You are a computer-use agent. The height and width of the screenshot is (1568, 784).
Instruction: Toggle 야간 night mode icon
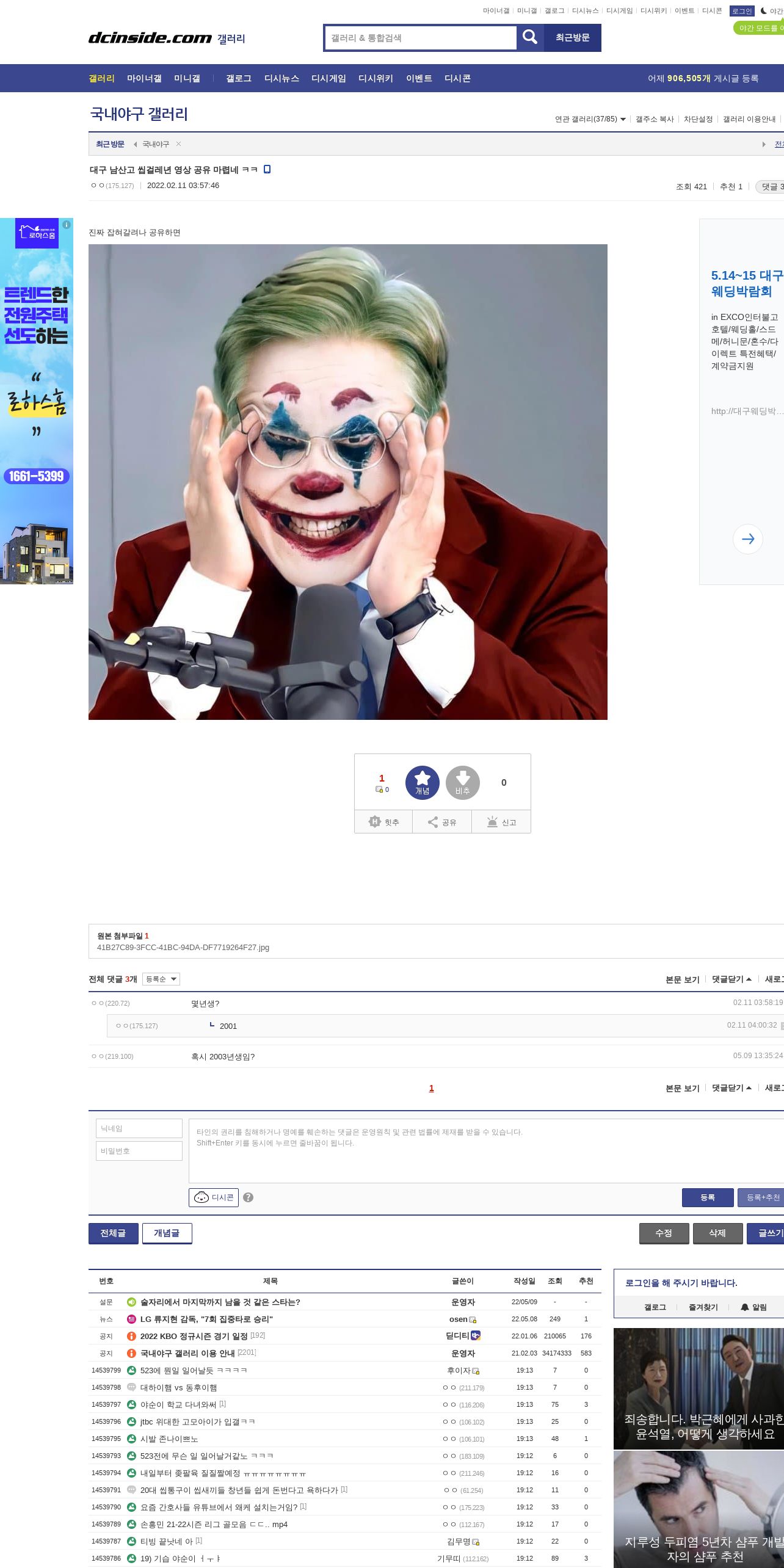click(764, 11)
